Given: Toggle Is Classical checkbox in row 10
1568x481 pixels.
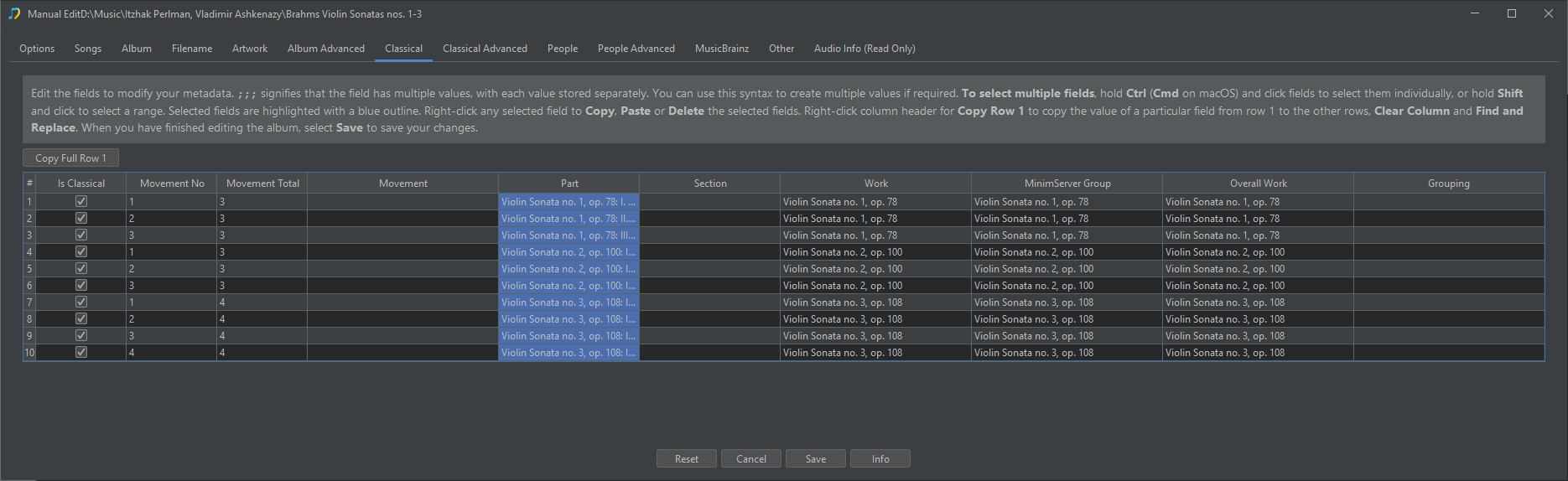Looking at the screenshot, I should pyautogui.click(x=81, y=352).
